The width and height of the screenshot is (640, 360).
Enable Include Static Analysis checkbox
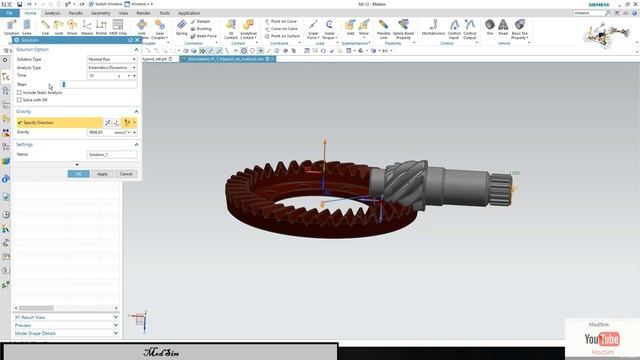click(19, 93)
